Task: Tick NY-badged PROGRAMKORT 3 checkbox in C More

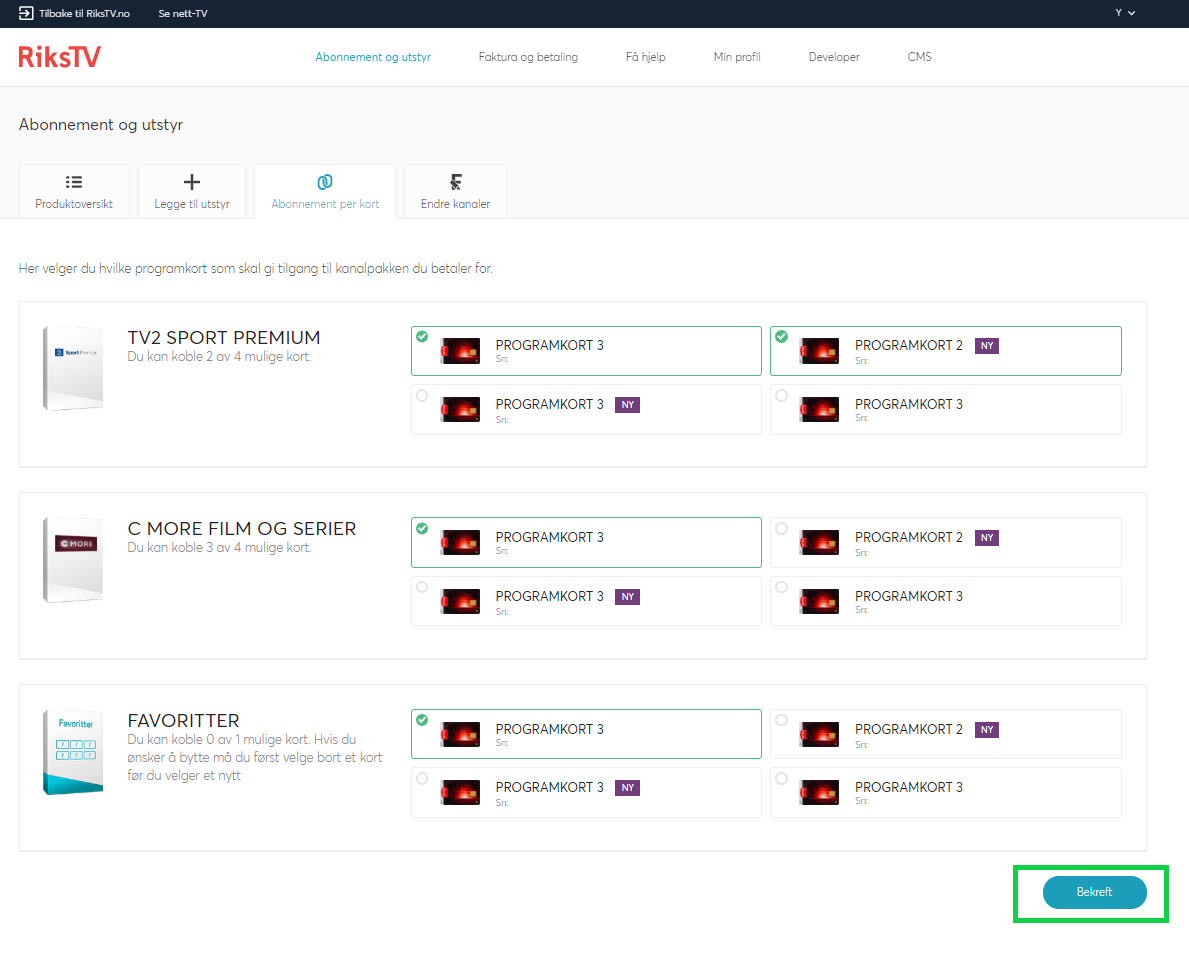Action: point(422,587)
